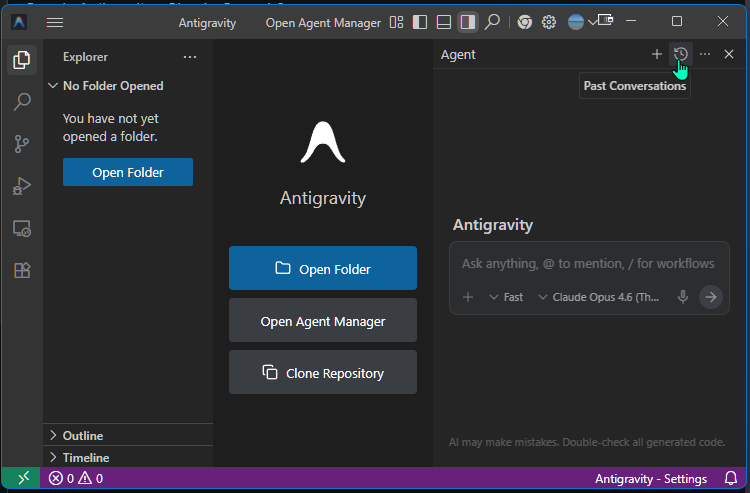Click in the Ask anything input field
This screenshot has width=750, height=493.
pos(588,264)
